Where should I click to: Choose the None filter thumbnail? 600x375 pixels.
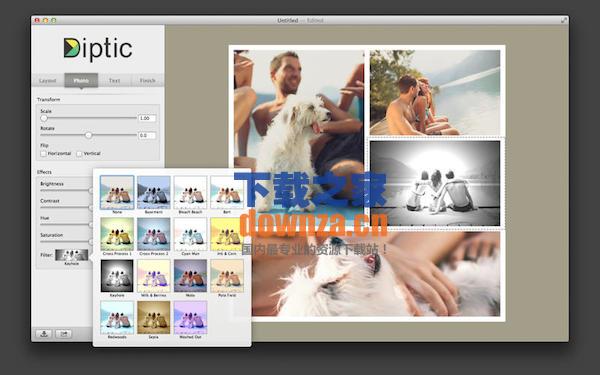[117, 192]
